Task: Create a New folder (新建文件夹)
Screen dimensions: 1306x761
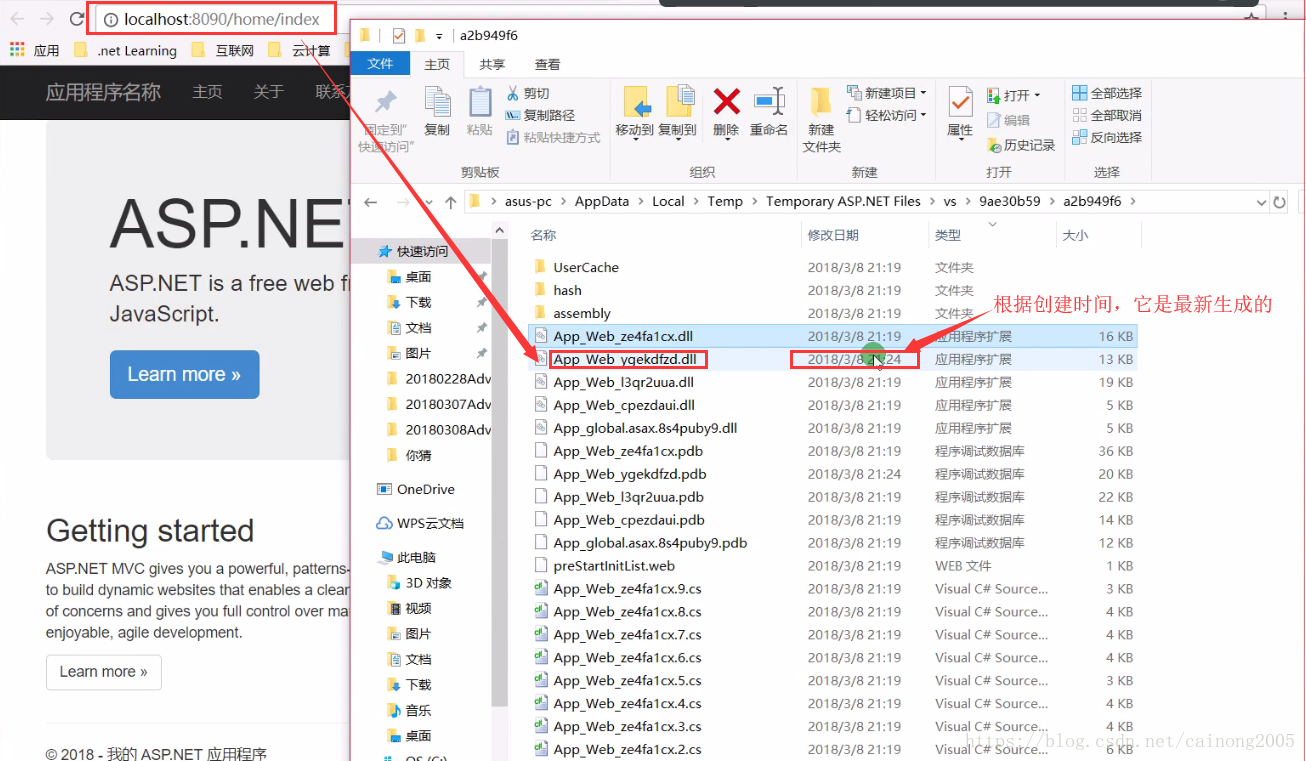Action: 821,119
